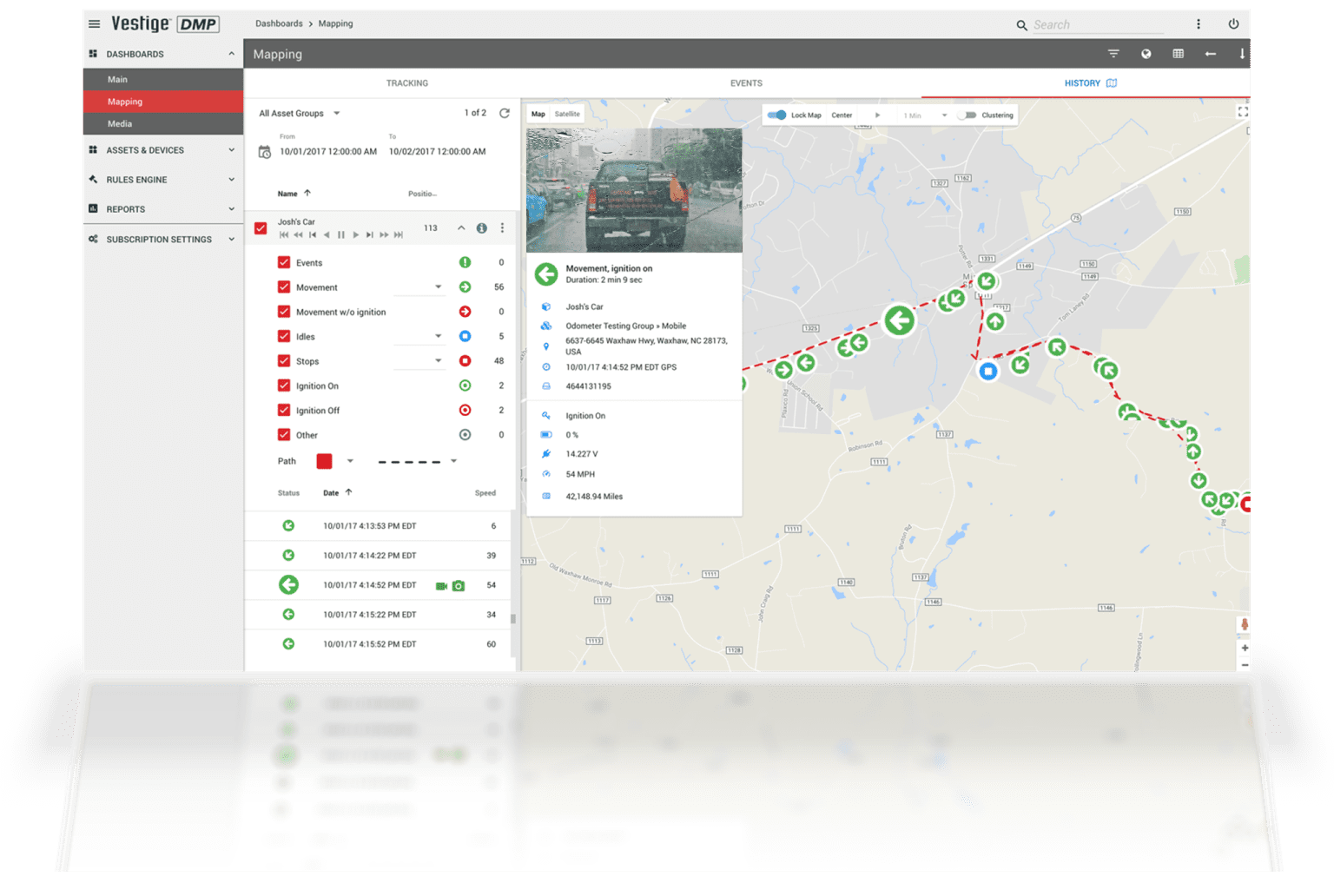Expand the Assets & Devices section
The height and width of the screenshot is (896, 1334).
162,150
